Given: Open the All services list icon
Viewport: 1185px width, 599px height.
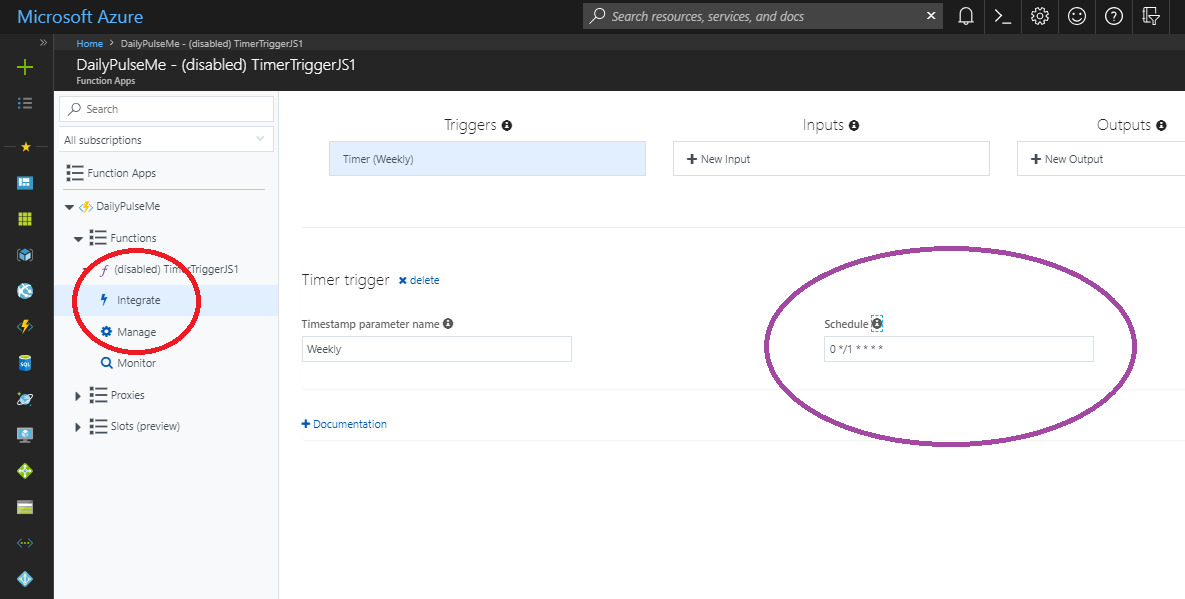Looking at the screenshot, I should (25, 103).
